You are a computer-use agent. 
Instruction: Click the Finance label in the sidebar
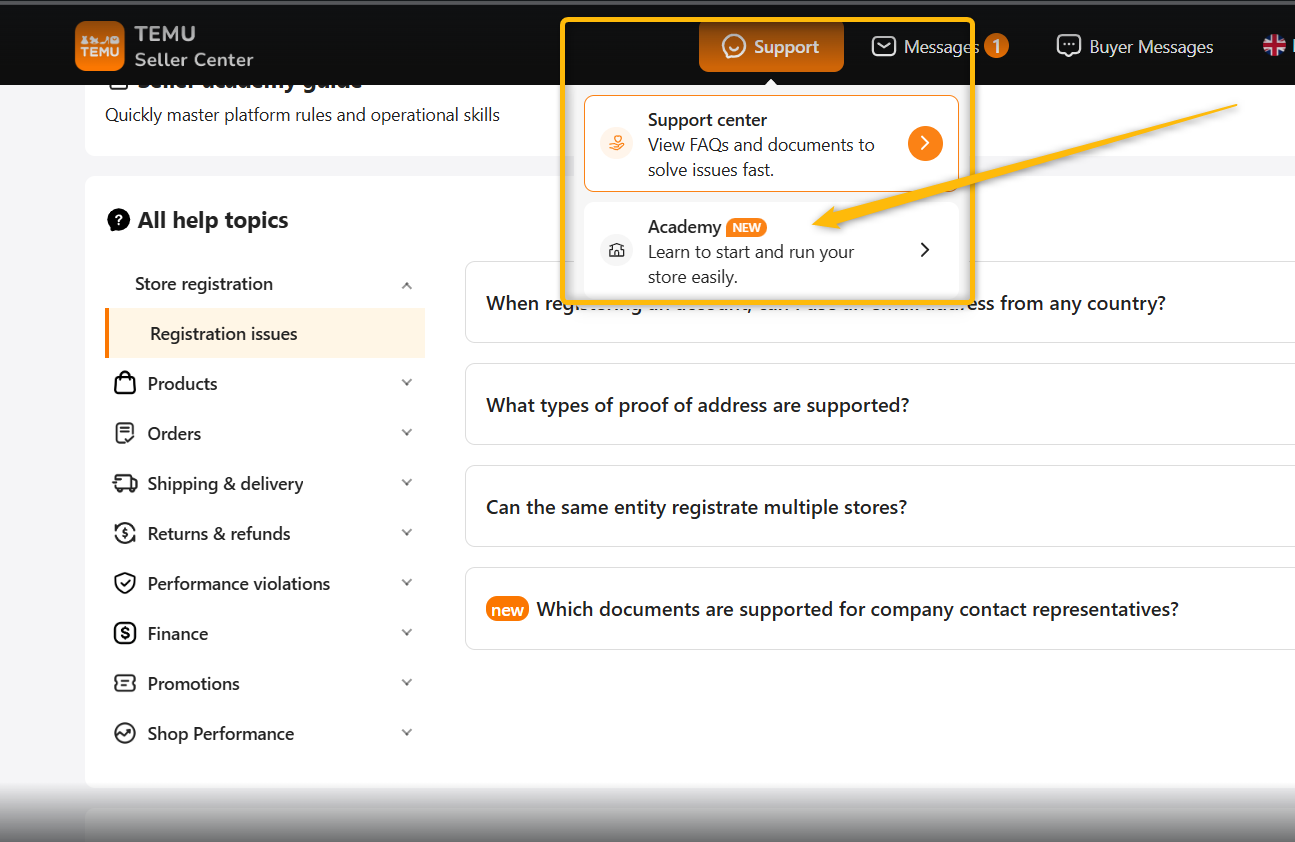tap(178, 633)
